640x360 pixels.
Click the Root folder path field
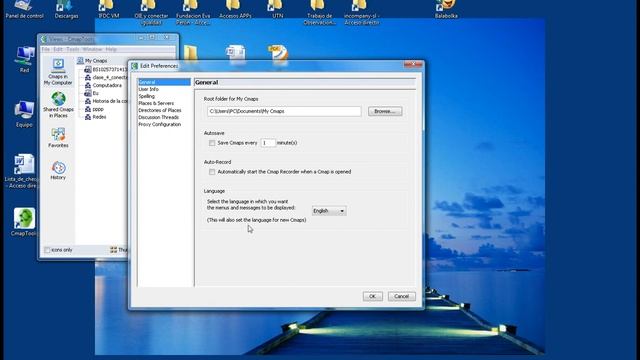pyautogui.click(x=284, y=111)
